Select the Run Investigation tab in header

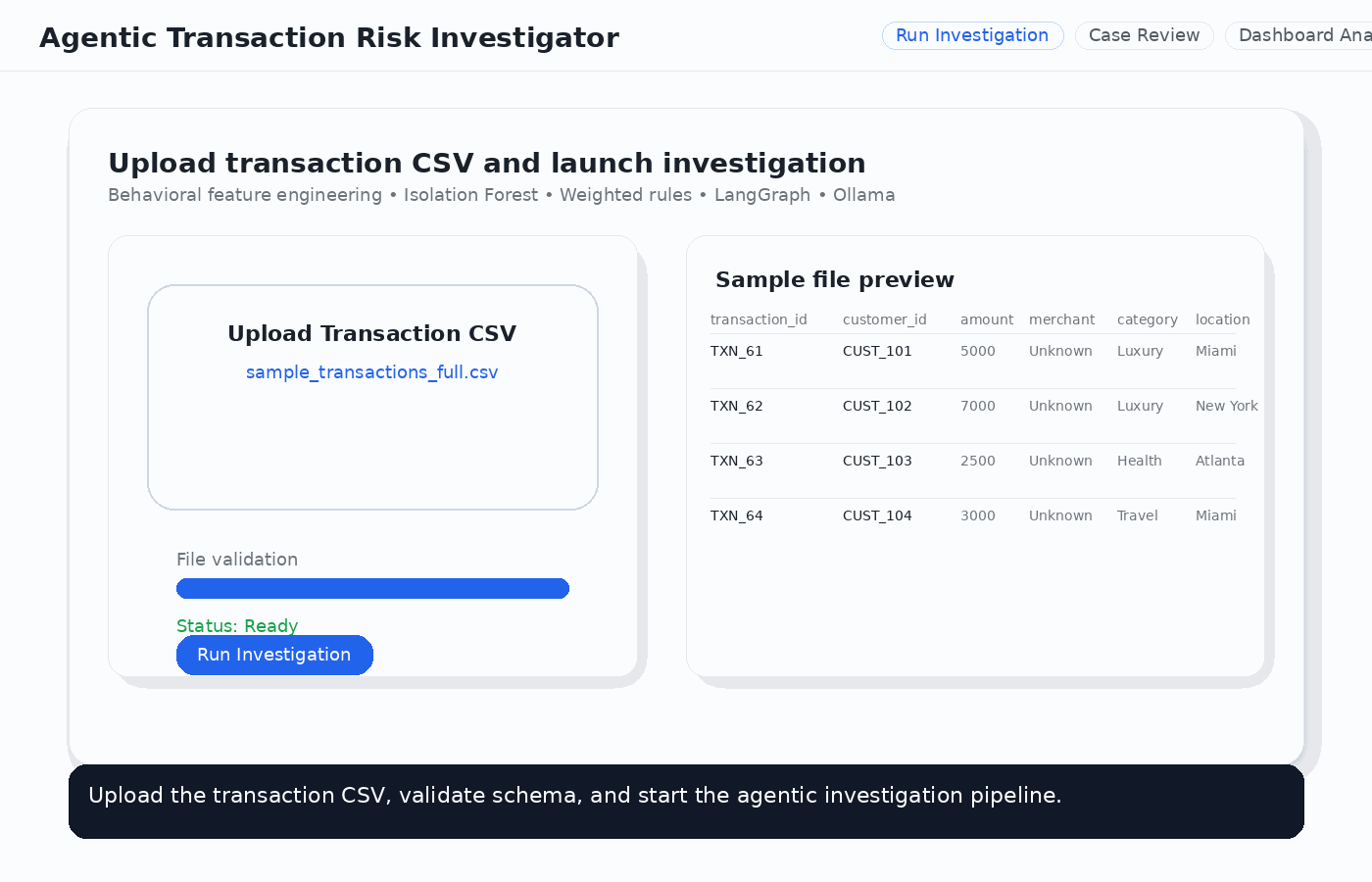pyautogui.click(x=972, y=35)
